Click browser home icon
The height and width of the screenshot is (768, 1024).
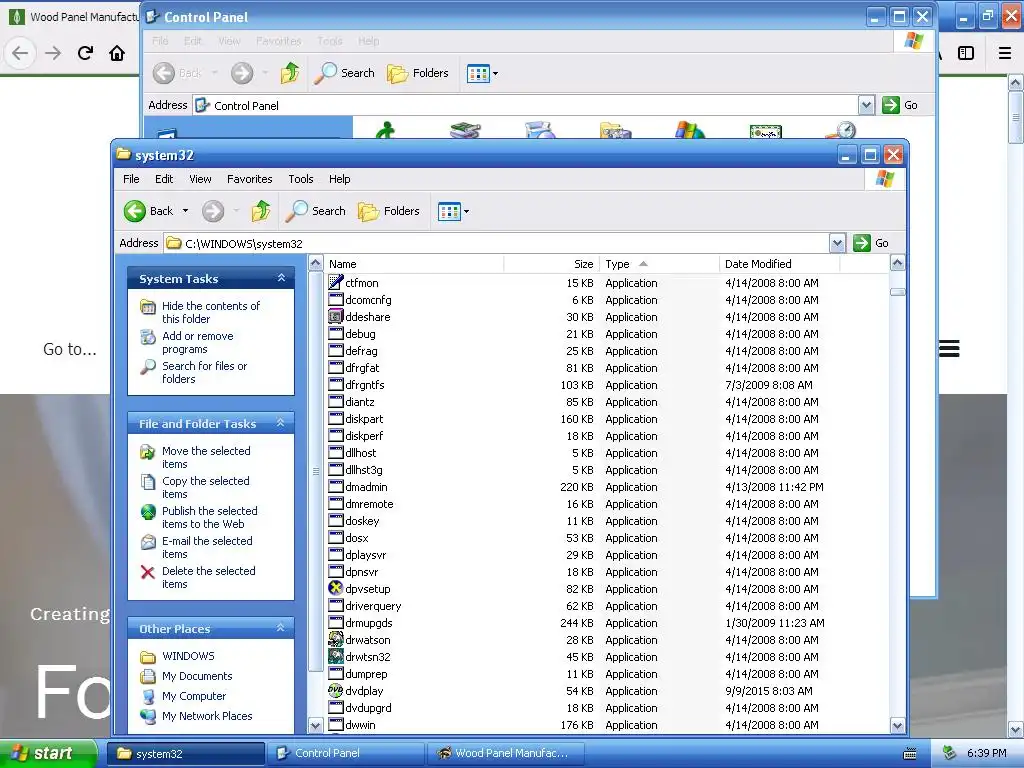(117, 53)
